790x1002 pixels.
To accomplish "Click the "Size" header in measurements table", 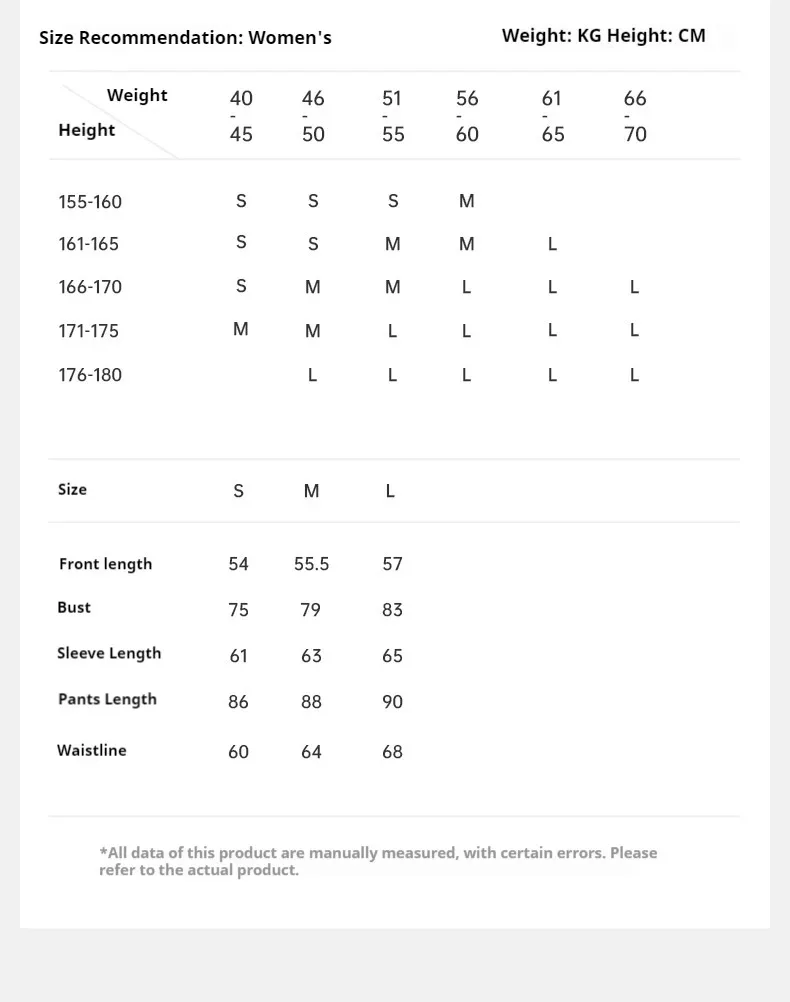I will (72, 490).
